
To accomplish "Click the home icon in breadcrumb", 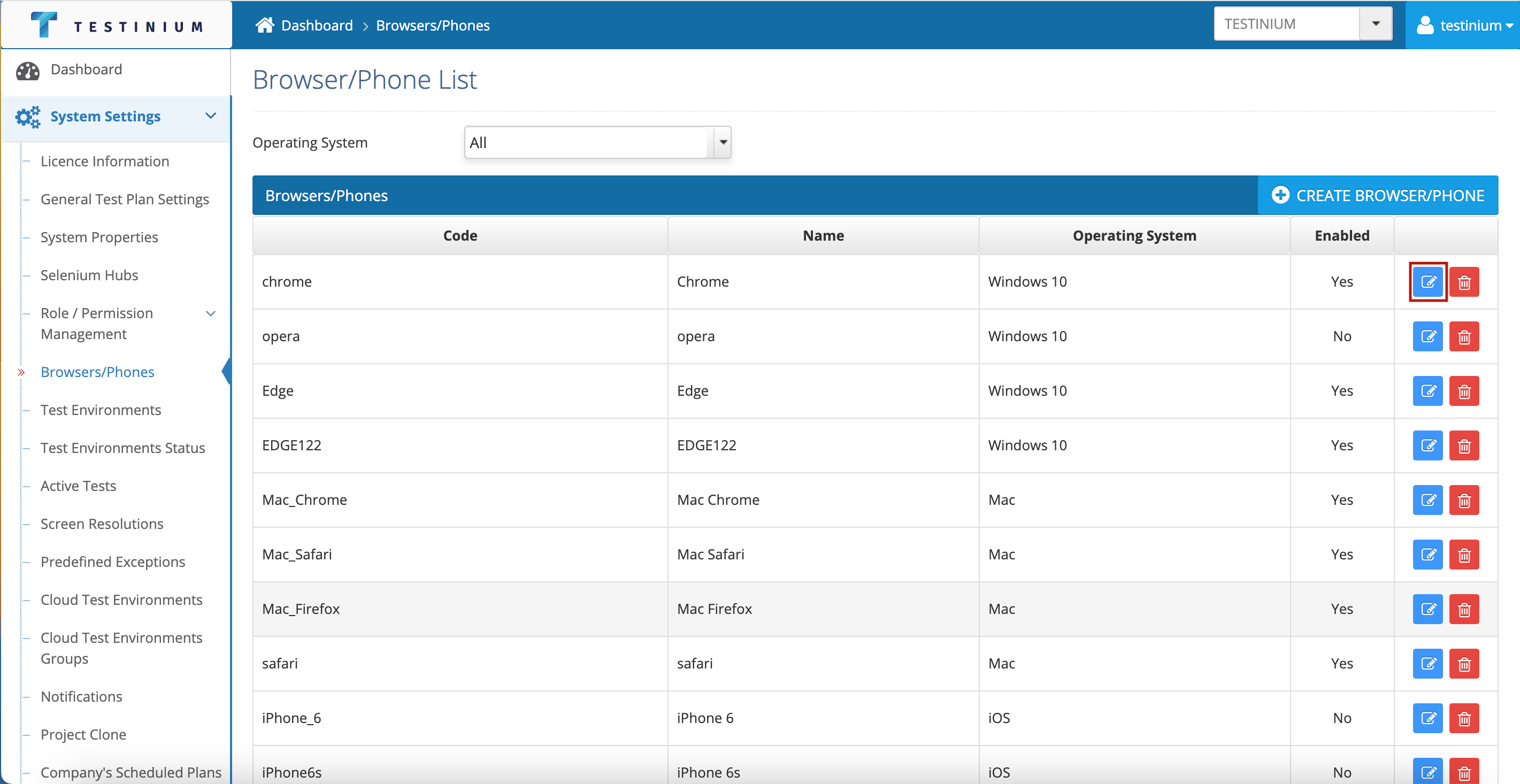I will tap(265, 25).
